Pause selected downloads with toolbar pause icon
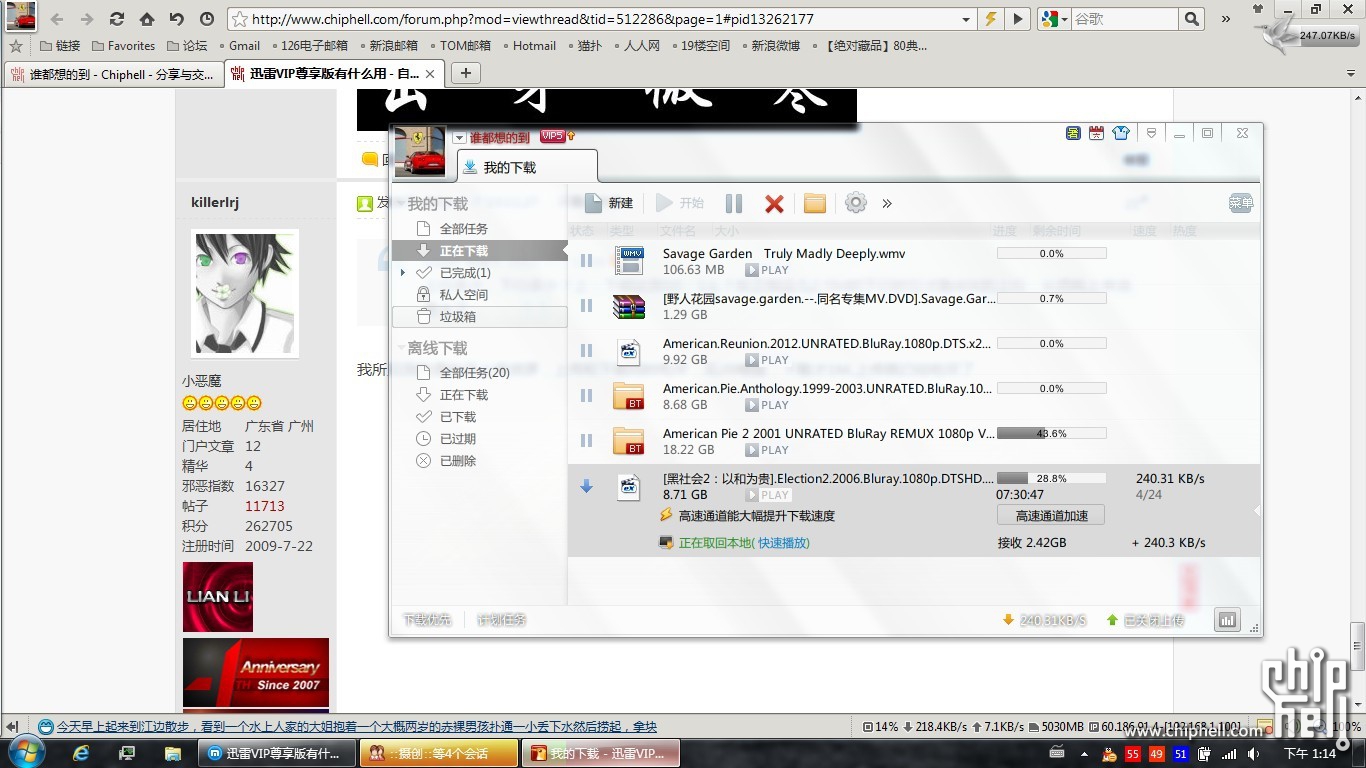This screenshot has height=768, width=1366. (x=734, y=203)
